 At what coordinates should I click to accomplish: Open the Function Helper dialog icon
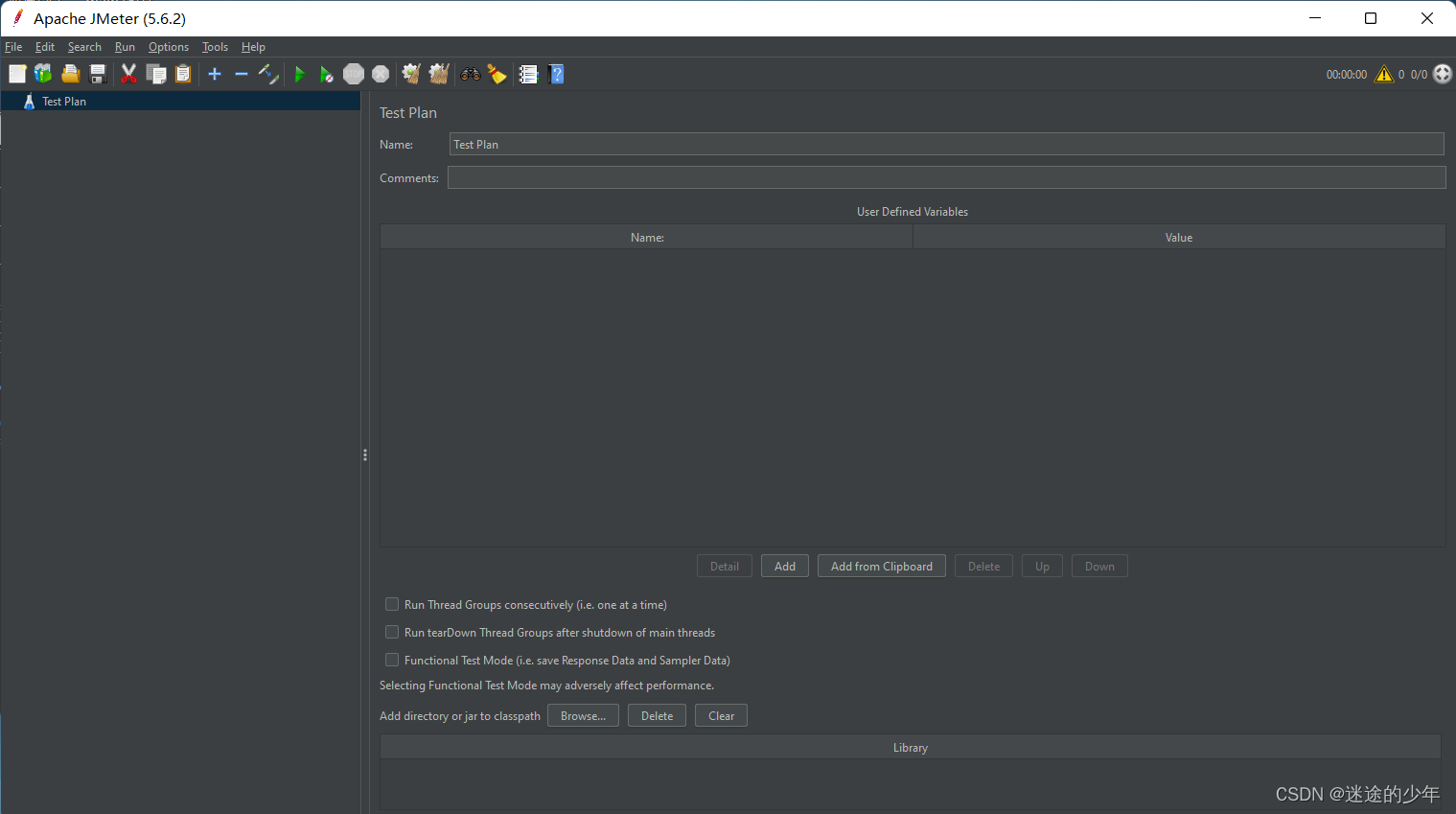(x=528, y=74)
